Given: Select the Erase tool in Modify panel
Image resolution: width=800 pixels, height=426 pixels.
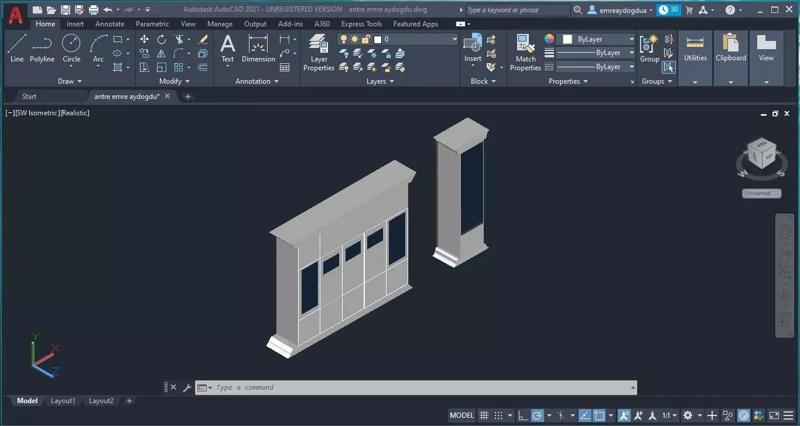Looking at the screenshot, I should pos(203,39).
